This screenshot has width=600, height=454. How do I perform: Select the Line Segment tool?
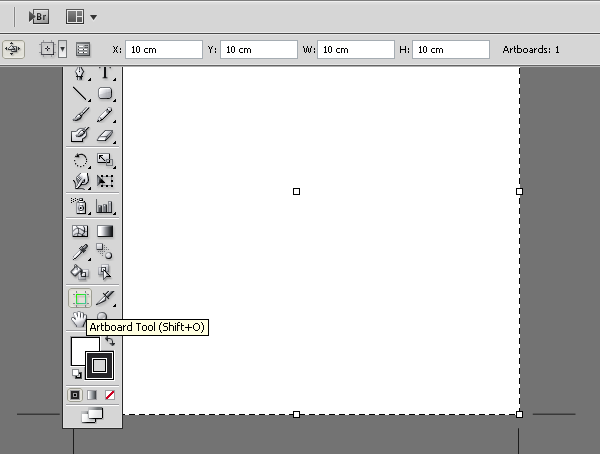(80, 94)
